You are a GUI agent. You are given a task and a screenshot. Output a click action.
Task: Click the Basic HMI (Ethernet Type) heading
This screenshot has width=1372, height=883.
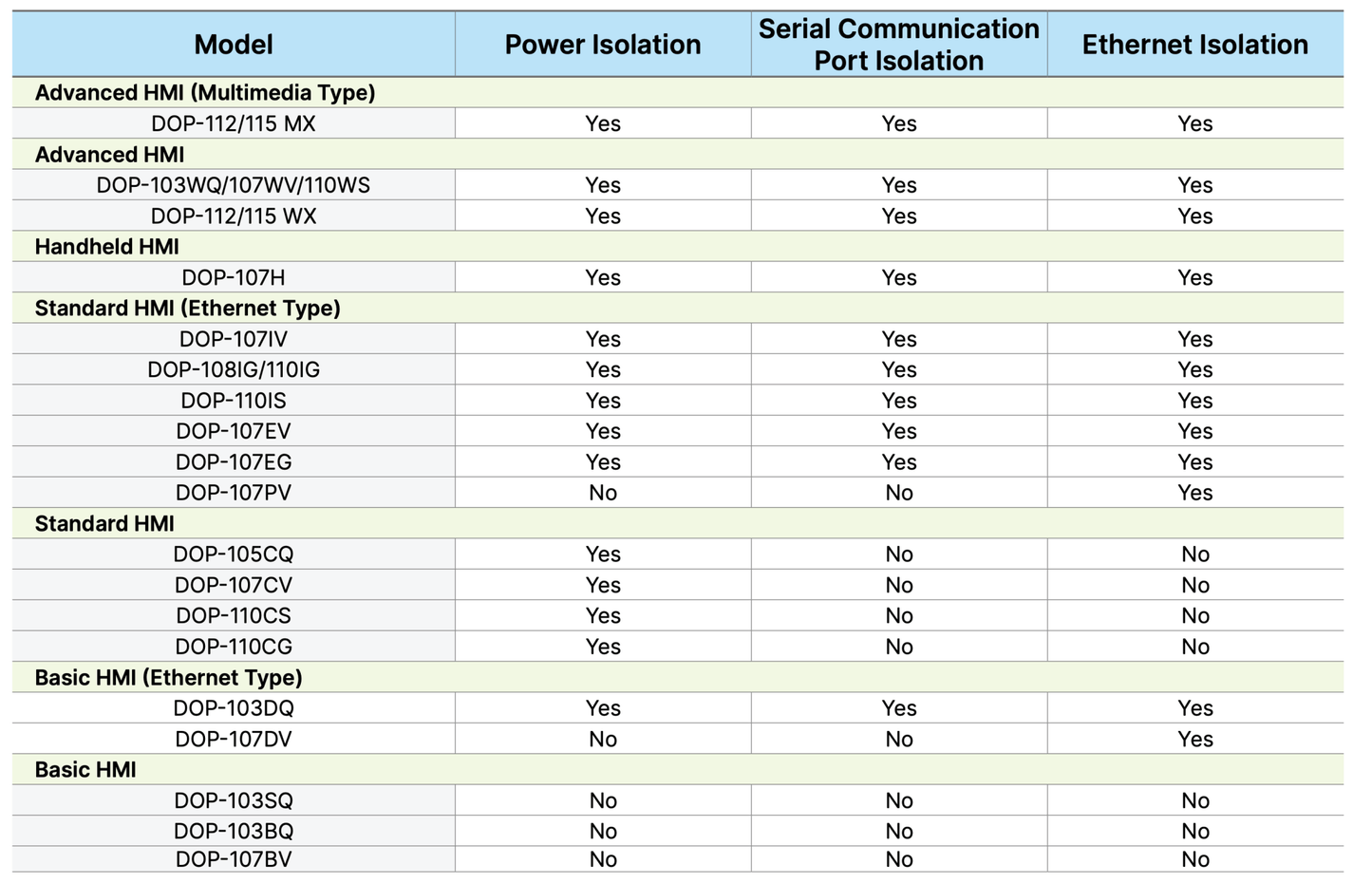point(168,678)
